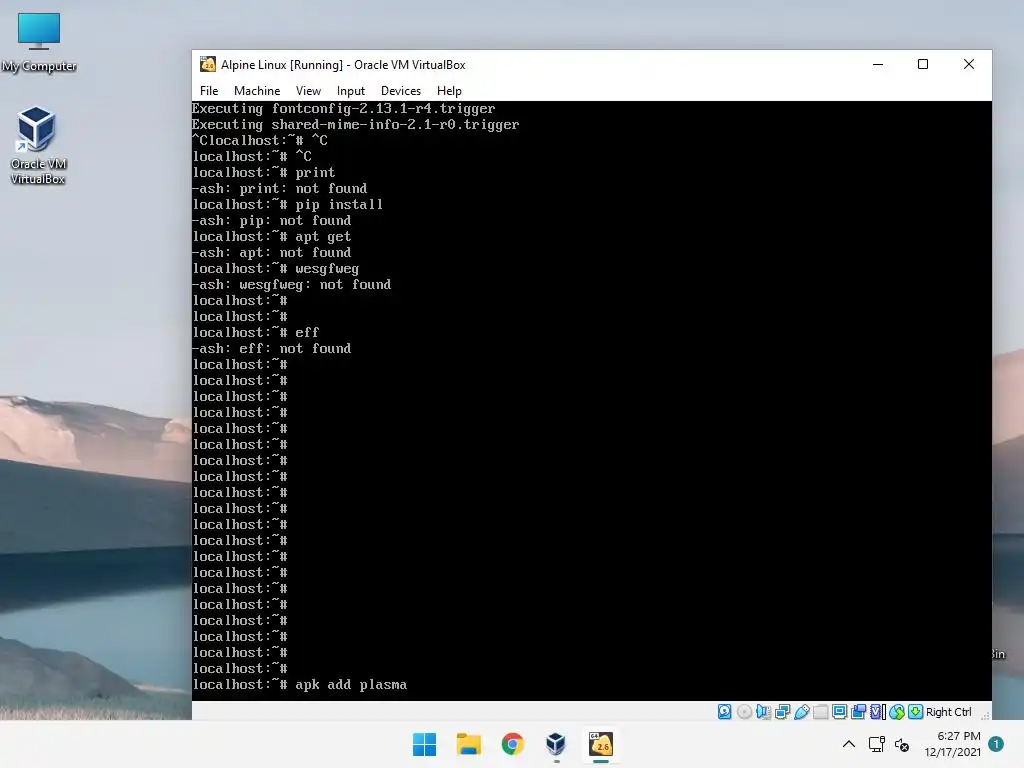Screen dimensions: 1024x768
Task: Click the 'apk add plasma' command line
Action: click(x=300, y=684)
